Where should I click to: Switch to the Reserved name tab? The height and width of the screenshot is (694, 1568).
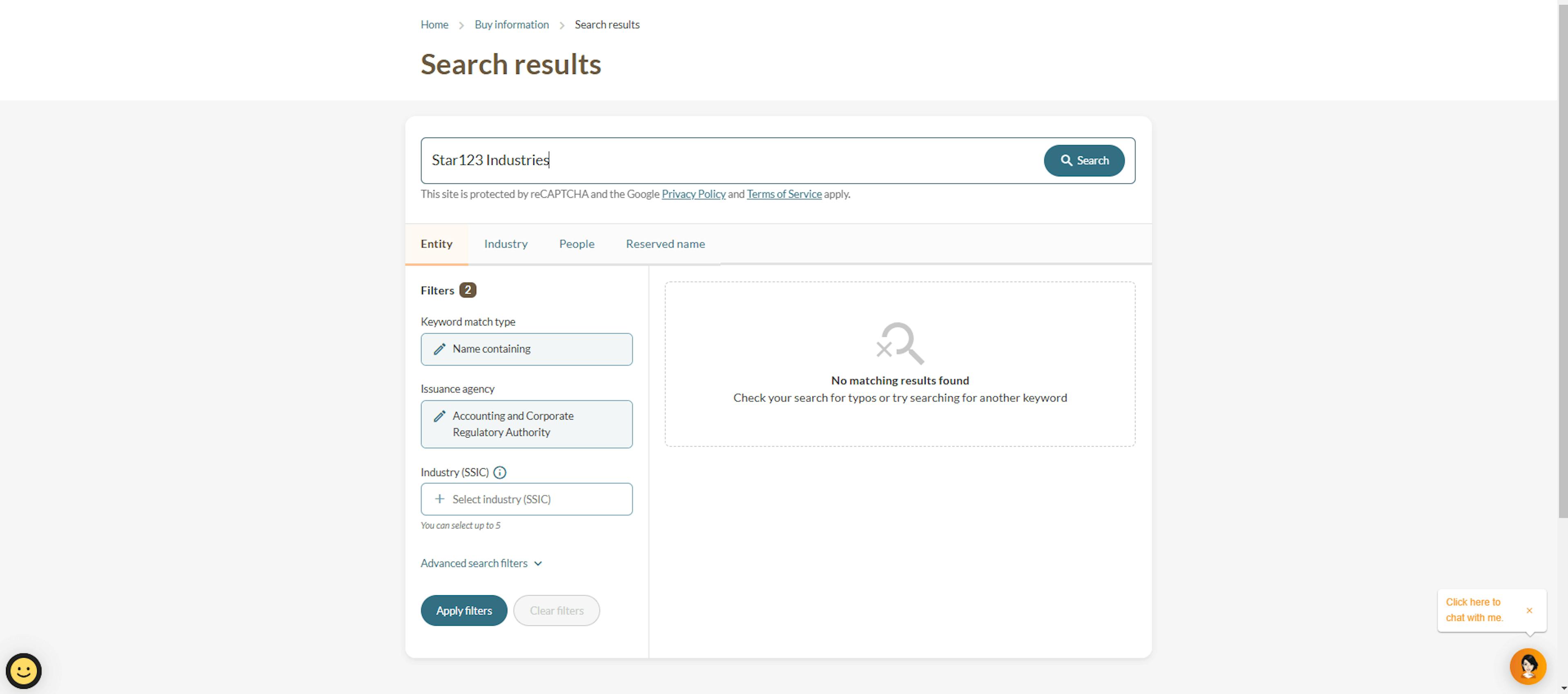pos(665,244)
